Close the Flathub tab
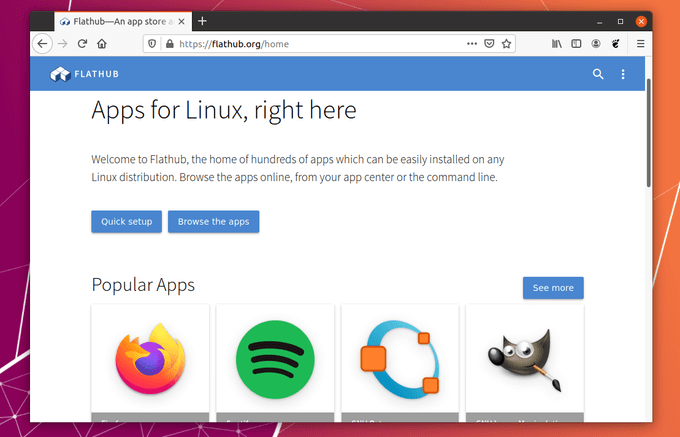680x437 pixels. pyautogui.click(x=181, y=21)
